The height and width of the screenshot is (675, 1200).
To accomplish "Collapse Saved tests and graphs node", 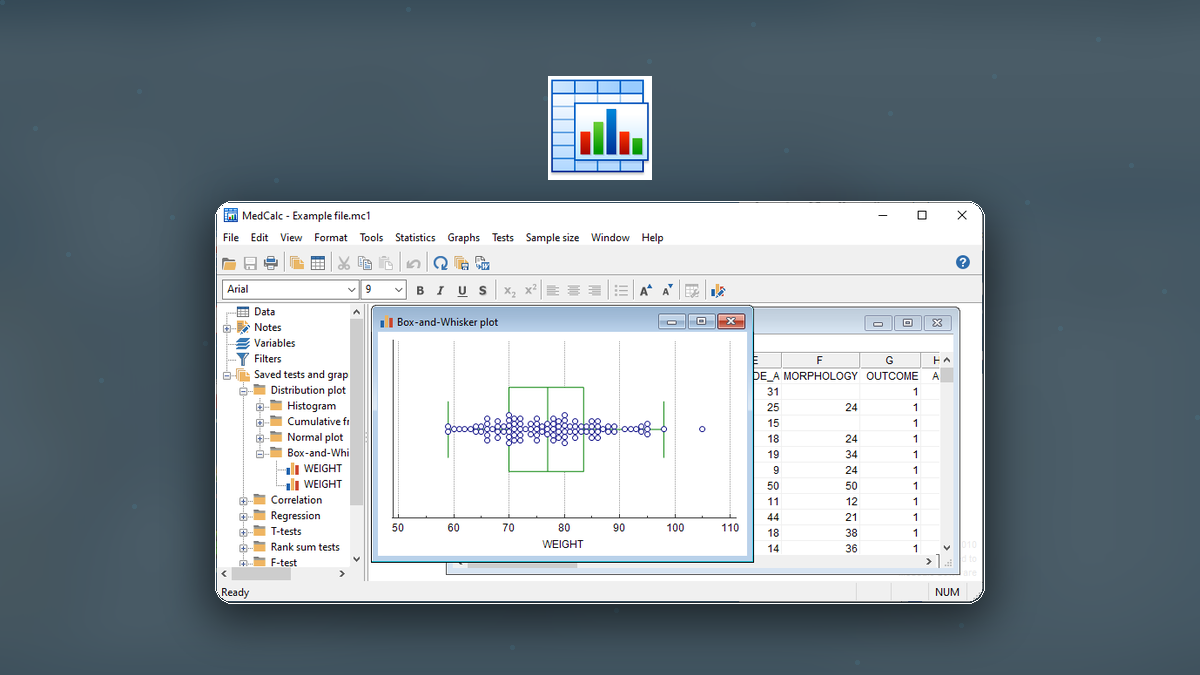I will (x=227, y=375).
